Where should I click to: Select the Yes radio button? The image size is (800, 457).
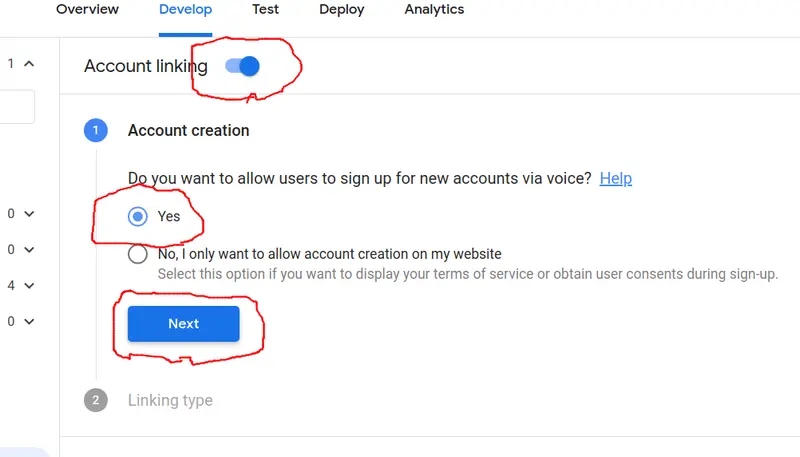tap(137, 216)
